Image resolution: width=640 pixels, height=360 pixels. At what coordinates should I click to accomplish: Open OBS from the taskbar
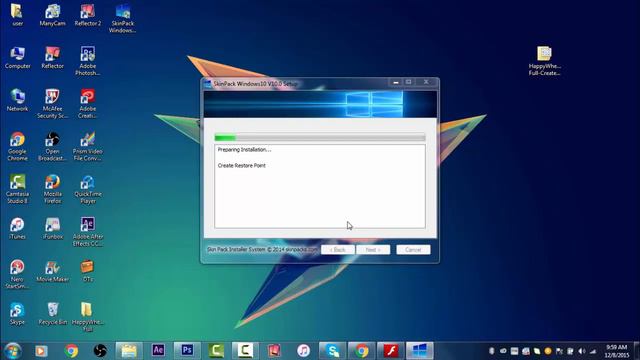coord(100,351)
